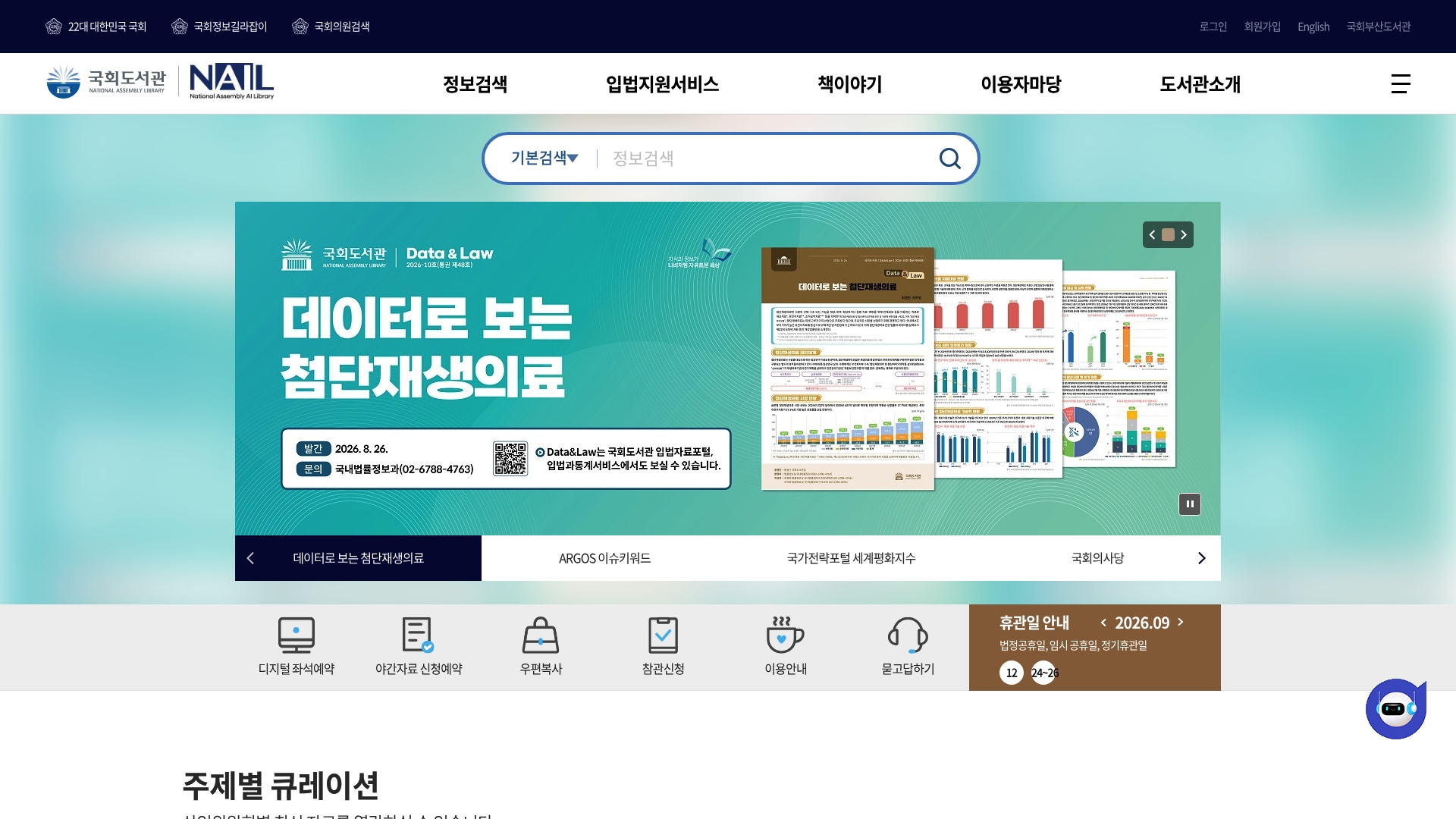The image size is (1456, 819).
Task: Open the 정보검색 menu
Action: pyautogui.click(x=475, y=84)
